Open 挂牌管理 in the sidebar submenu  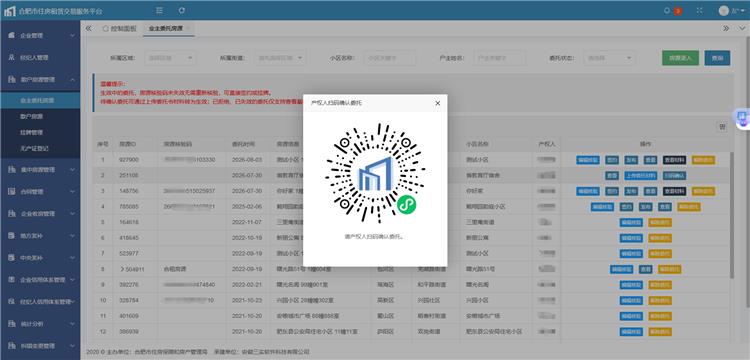coord(40,132)
